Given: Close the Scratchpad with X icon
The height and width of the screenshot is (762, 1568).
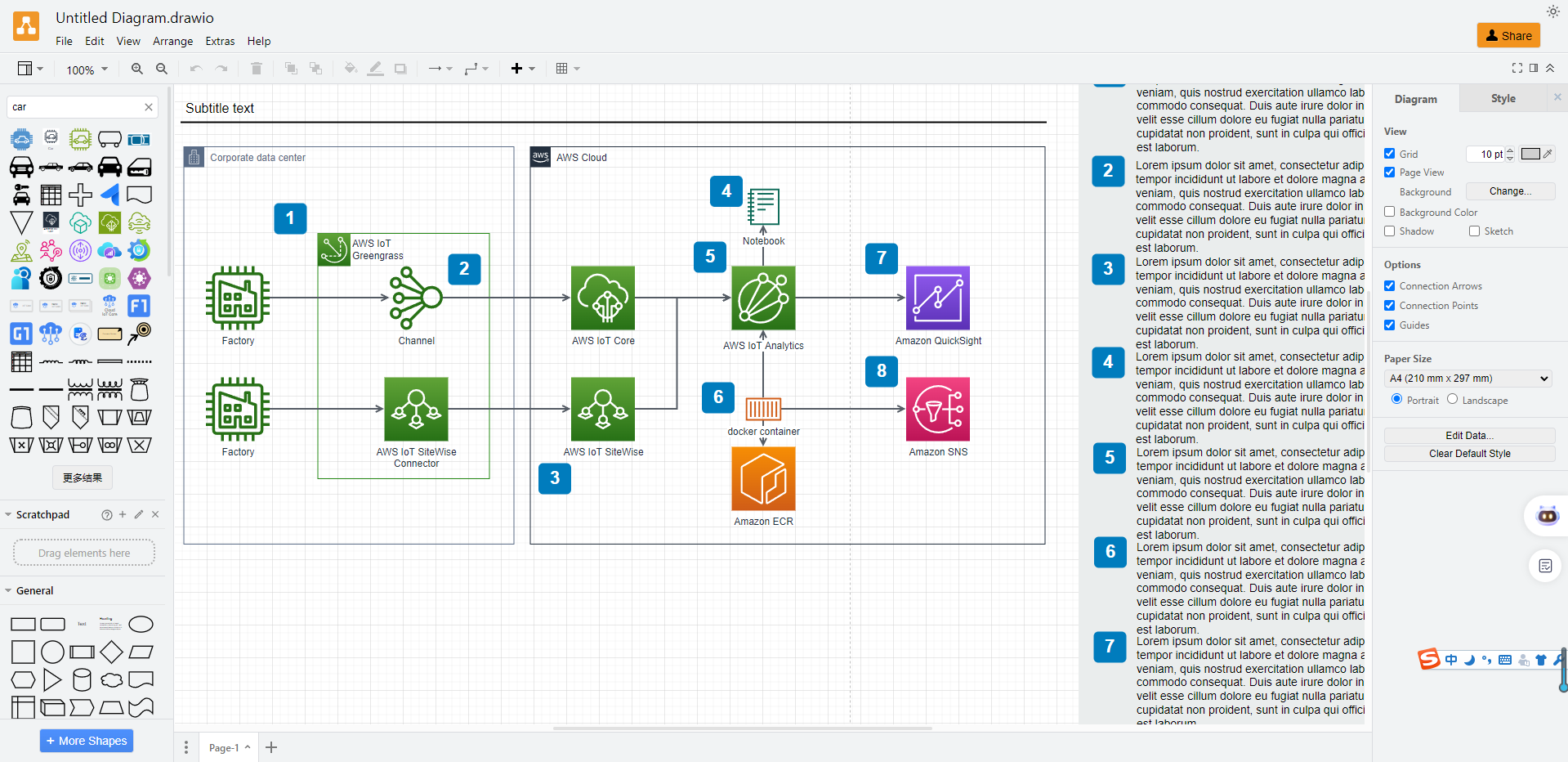Looking at the screenshot, I should click(x=155, y=514).
